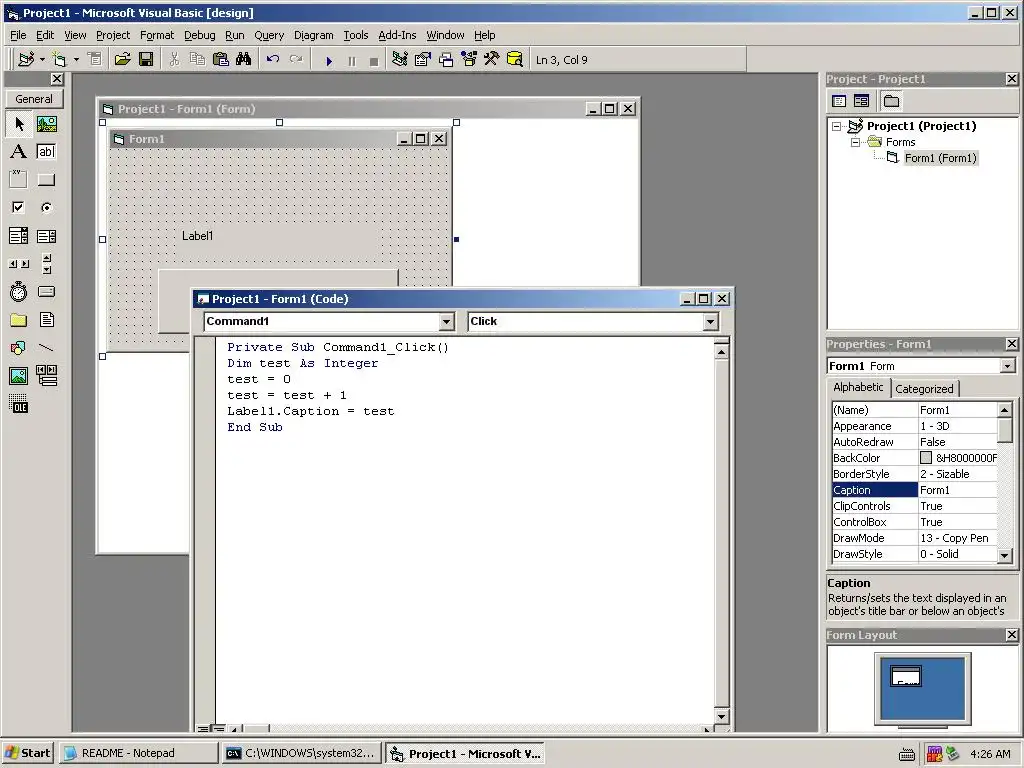Click View Code in the Project panel
The height and width of the screenshot is (768, 1024).
(x=839, y=101)
